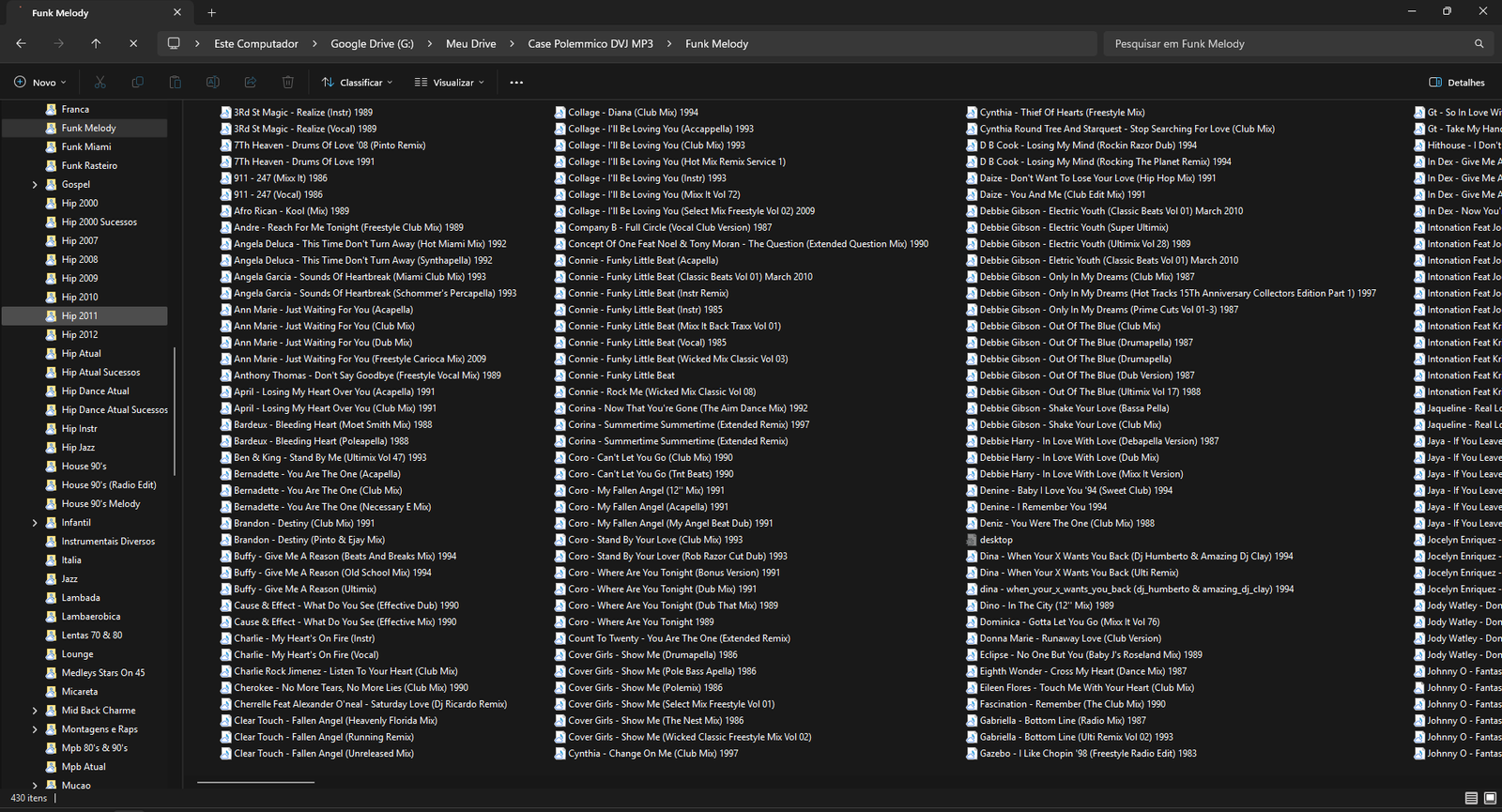Click the Rename icon in toolbar
1502x812 pixels.
coord(213,83)
